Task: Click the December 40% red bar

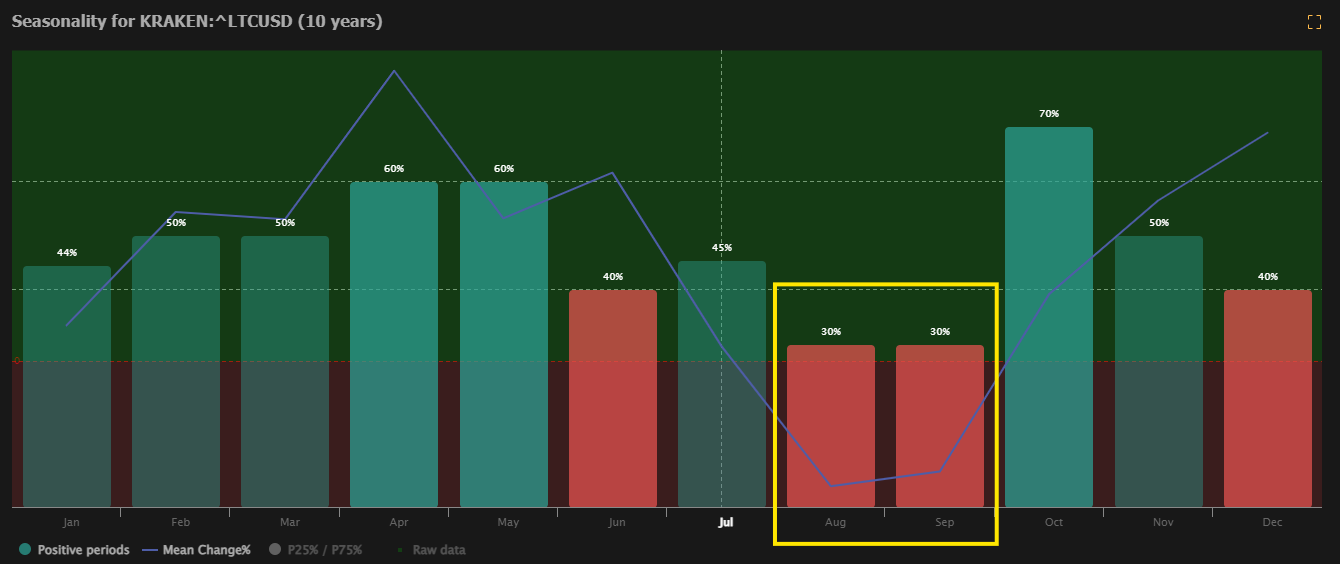Action: [1268, 398]
